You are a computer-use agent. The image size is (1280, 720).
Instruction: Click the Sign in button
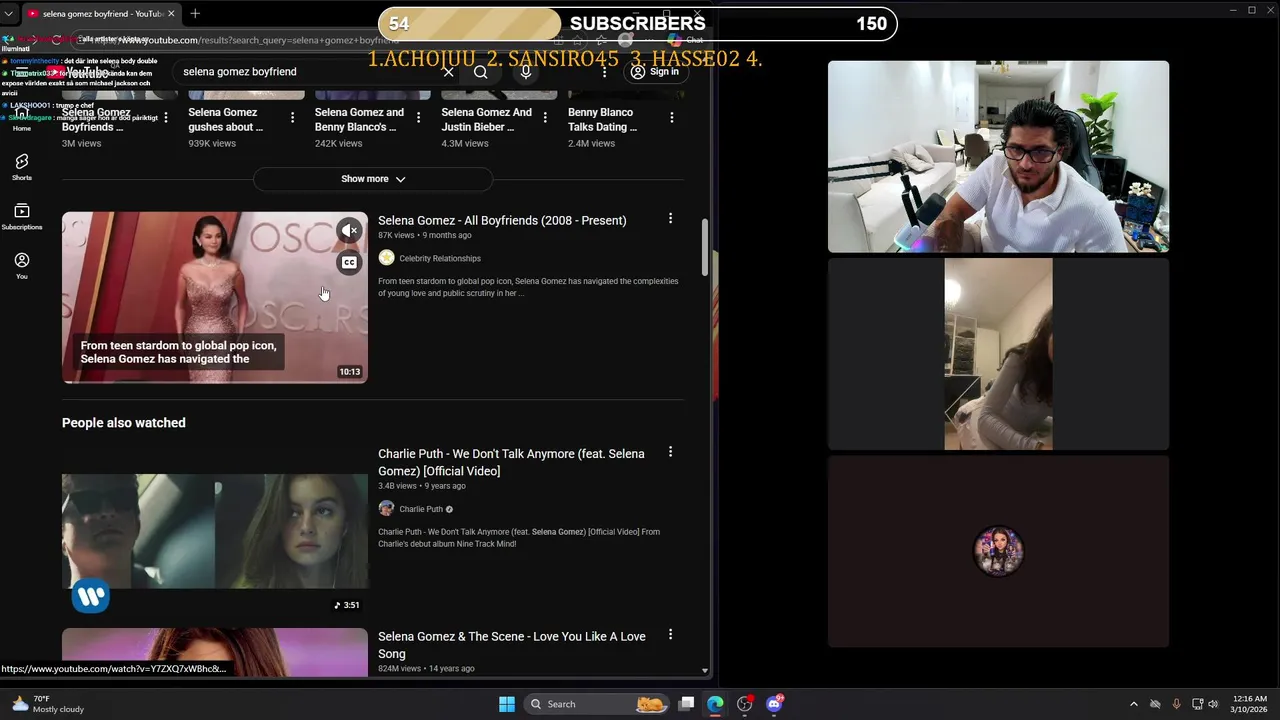tap(655, 72)
